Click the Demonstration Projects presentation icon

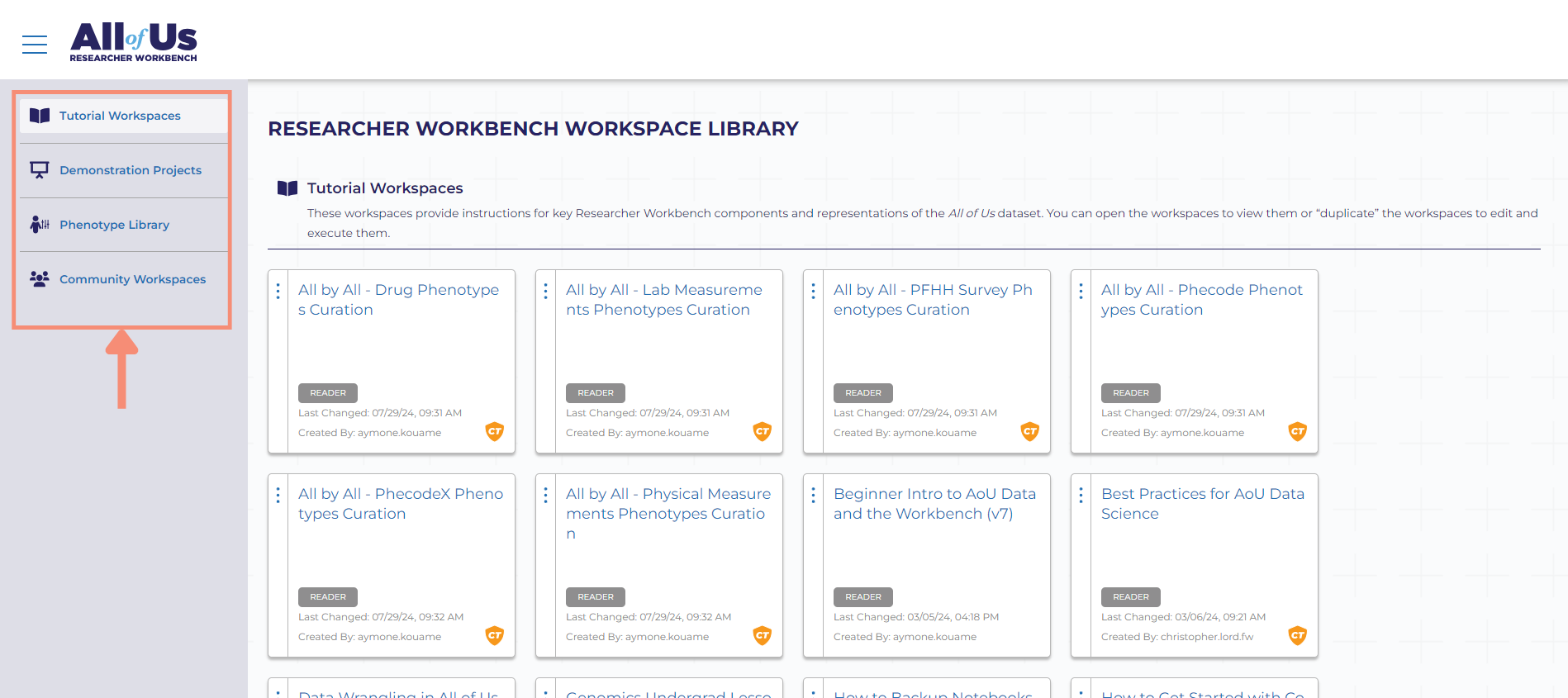coord(40,170)
